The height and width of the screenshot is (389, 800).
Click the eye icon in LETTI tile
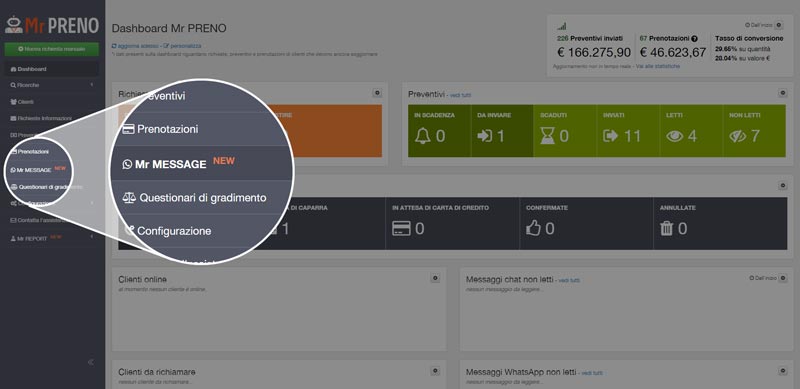[x=674, y=136]
